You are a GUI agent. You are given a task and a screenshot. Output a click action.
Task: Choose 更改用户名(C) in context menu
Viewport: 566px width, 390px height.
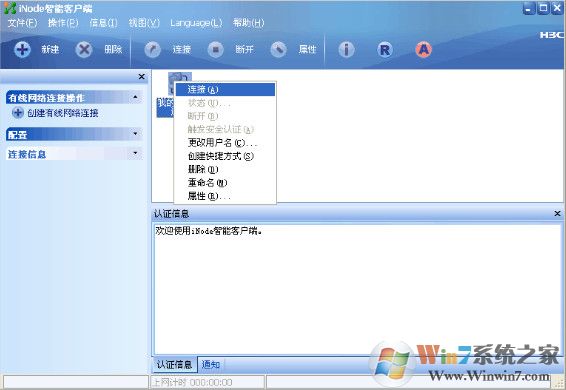(225, 143)
